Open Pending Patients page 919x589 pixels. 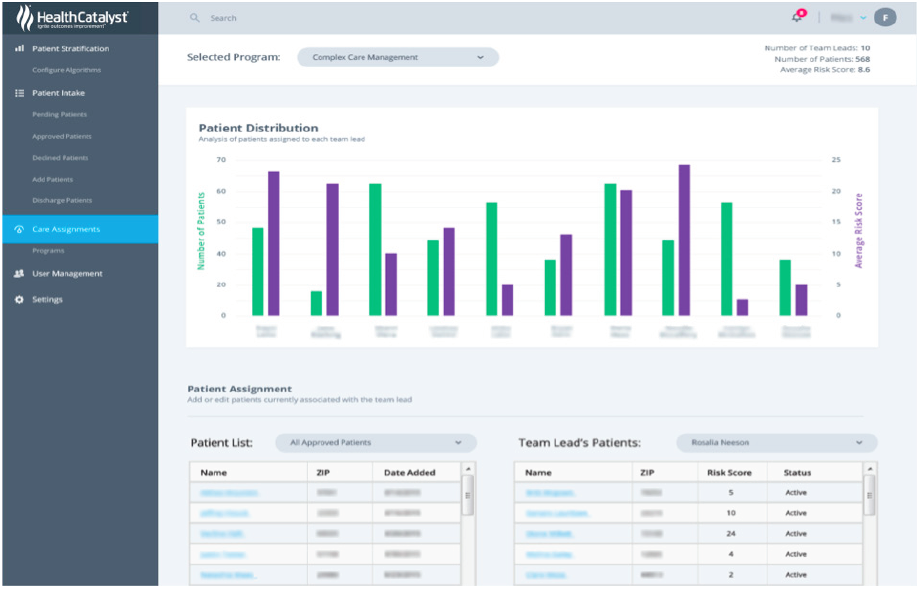tap(59, 114)
